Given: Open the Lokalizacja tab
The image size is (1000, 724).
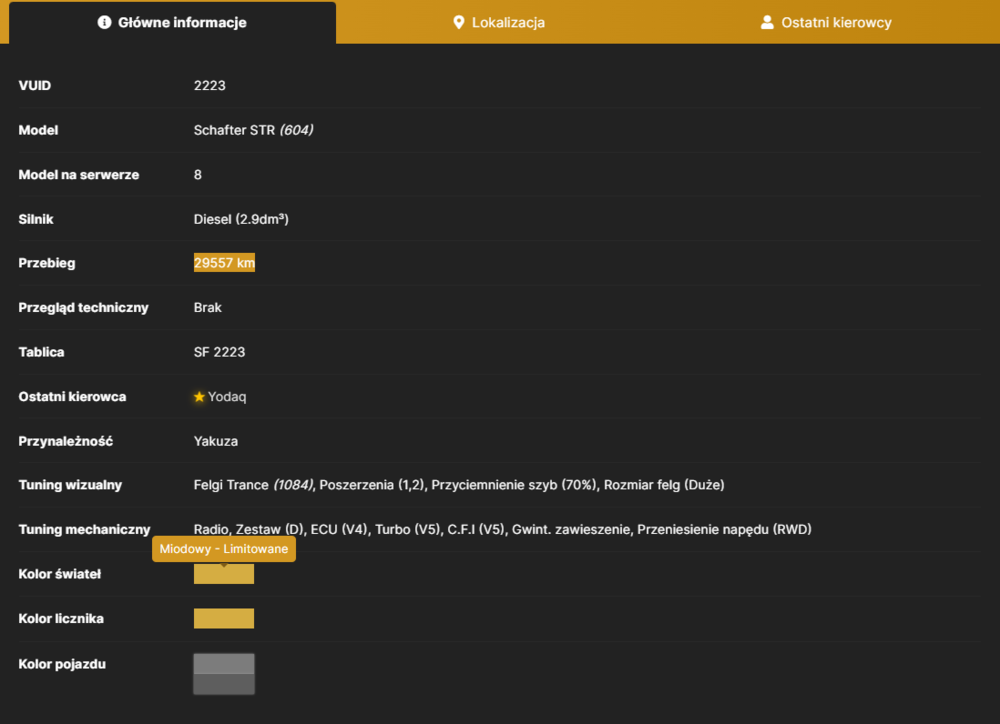Looking at the screenshot, I should 499,23.
